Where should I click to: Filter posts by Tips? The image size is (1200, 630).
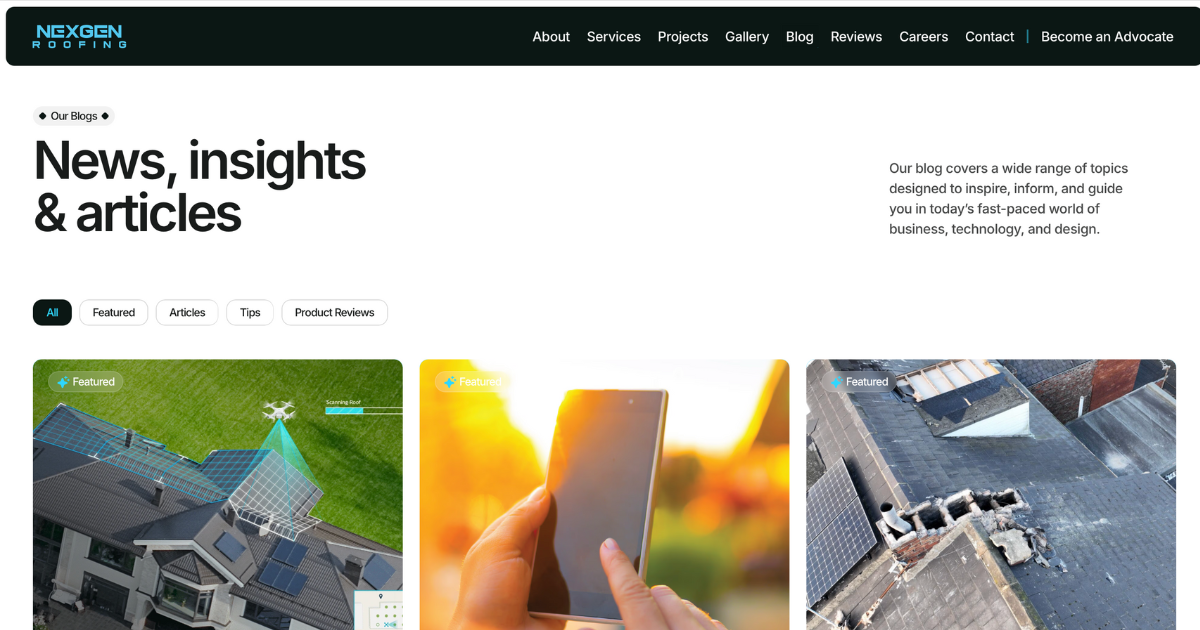[x=250, y=313]
